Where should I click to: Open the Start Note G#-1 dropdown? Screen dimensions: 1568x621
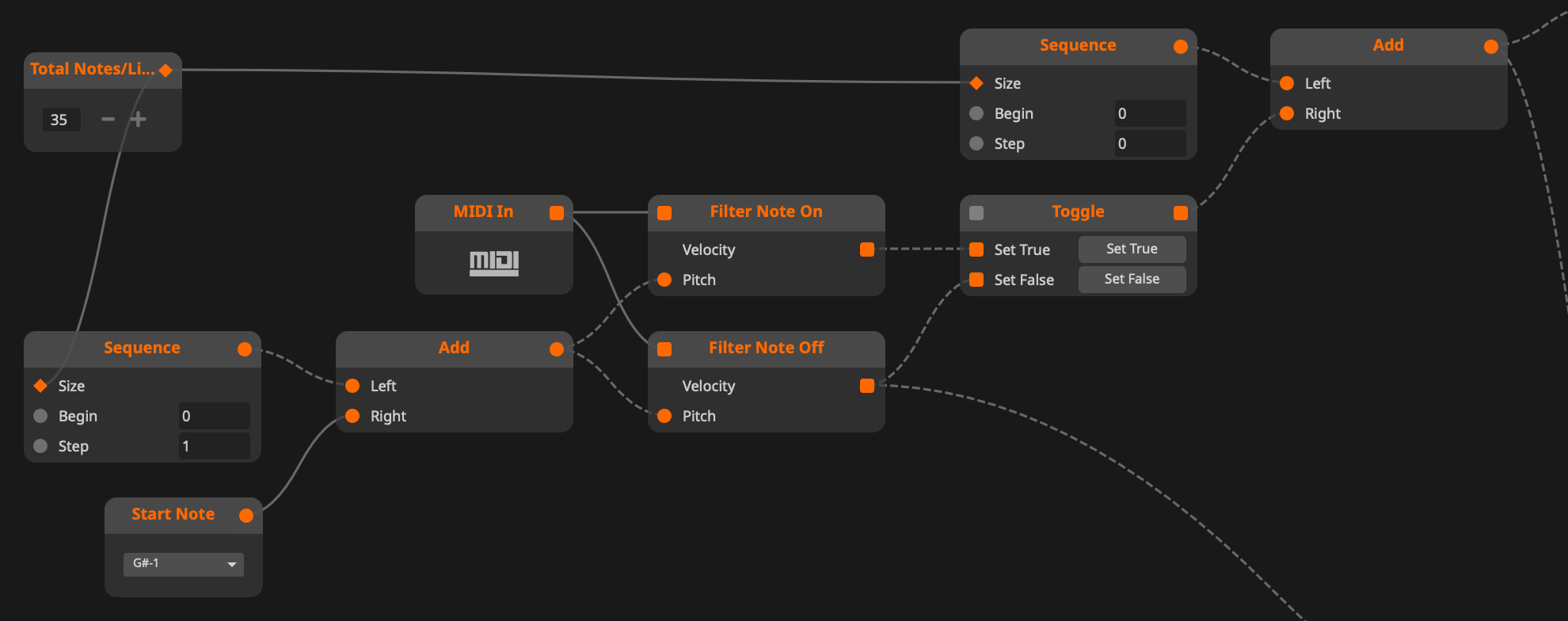click(x=184, y=564)
